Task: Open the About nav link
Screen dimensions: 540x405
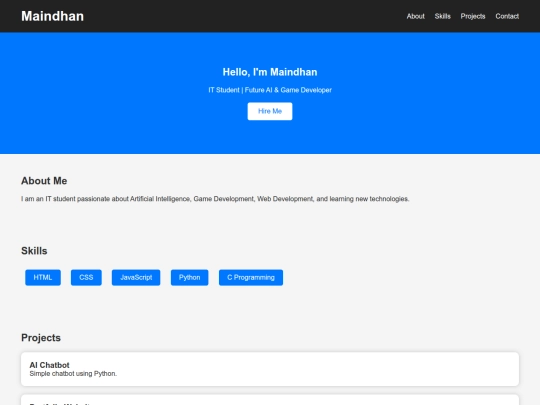Action: click(415, 16)
